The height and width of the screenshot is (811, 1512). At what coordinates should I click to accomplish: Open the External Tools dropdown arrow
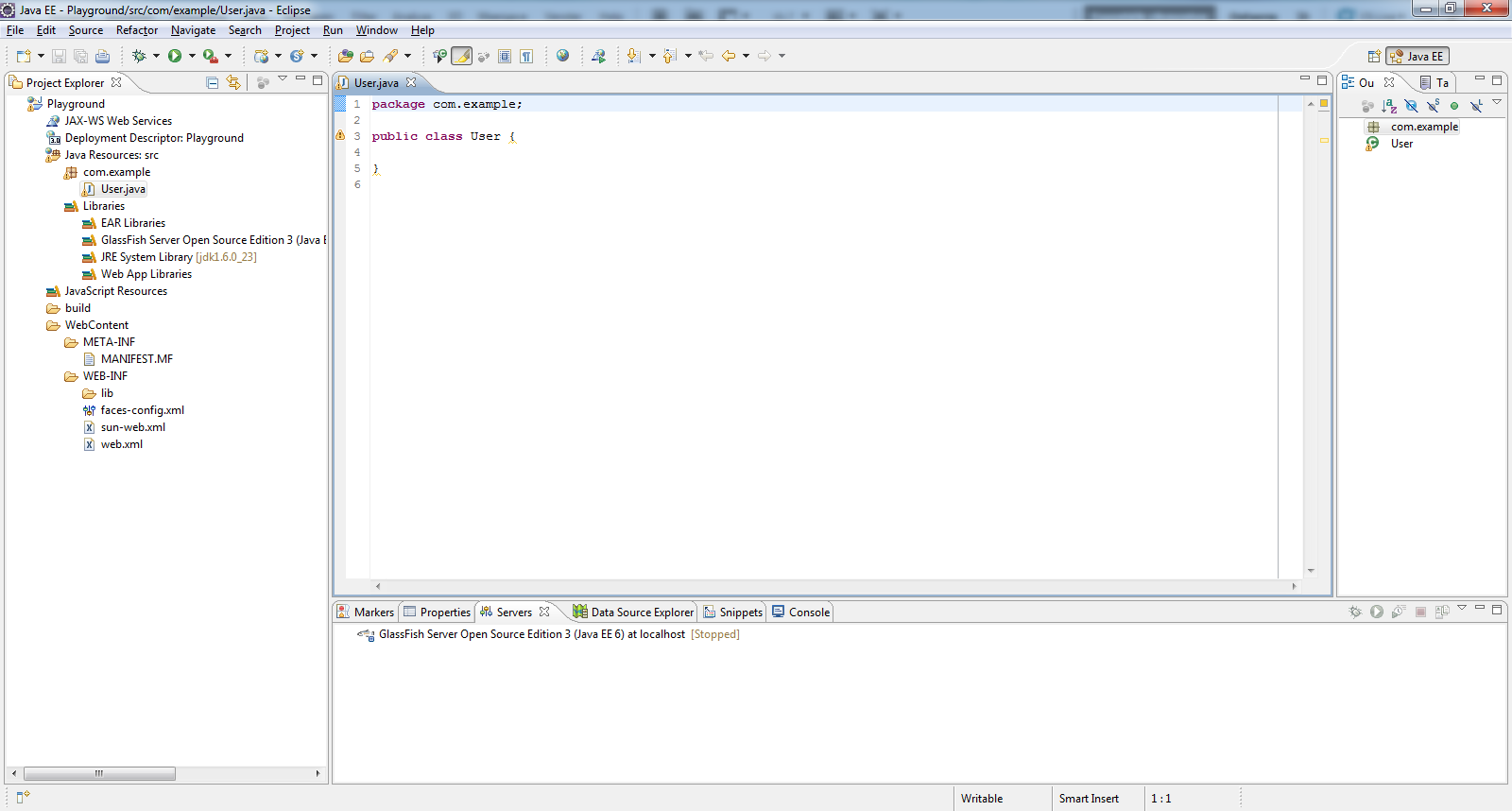pos(228,56)
